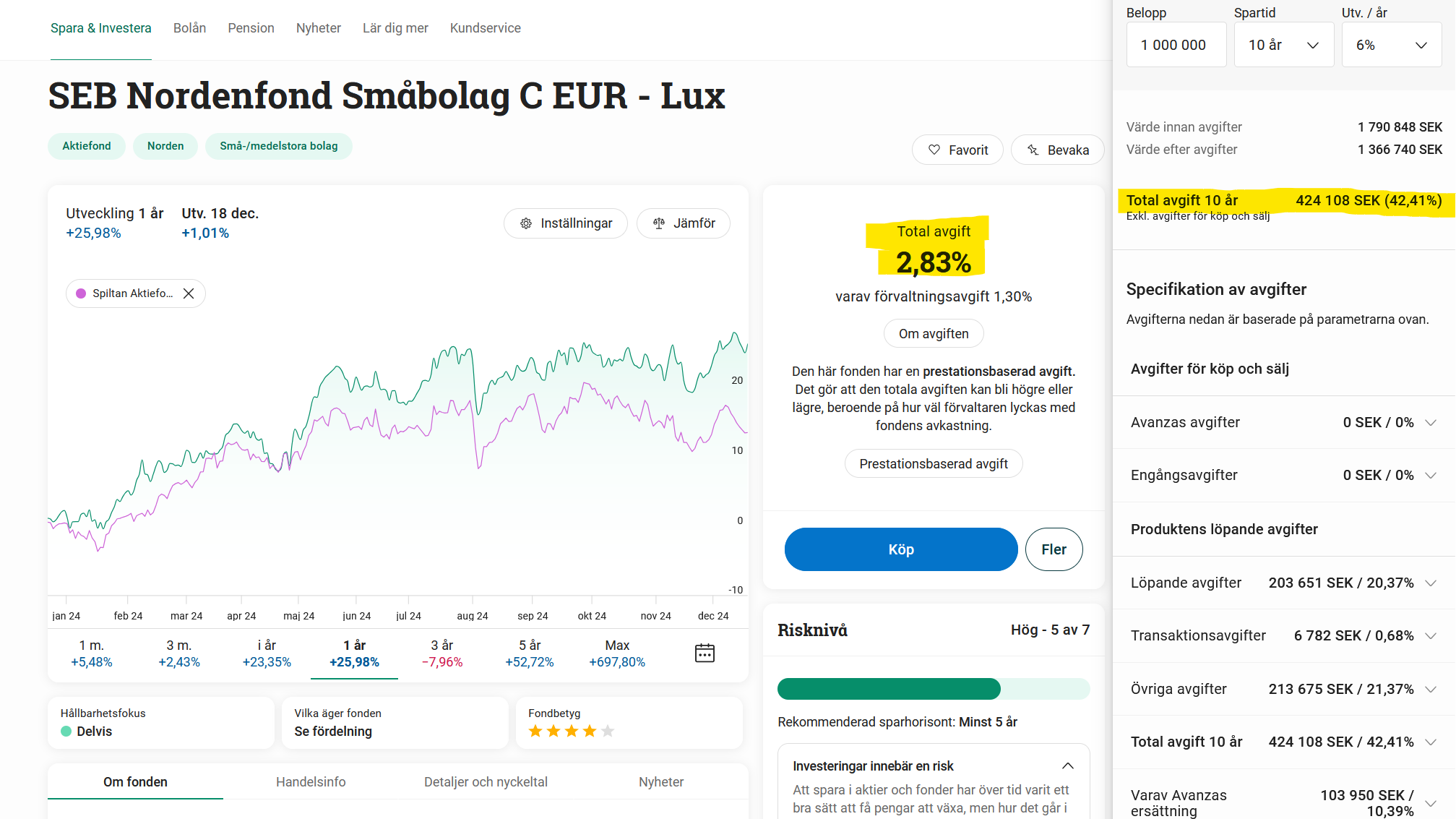This screenshot has height=819, width=1456.
Task: Open the Utv. / år 6% dropdown
Action: pos(1391,45)
